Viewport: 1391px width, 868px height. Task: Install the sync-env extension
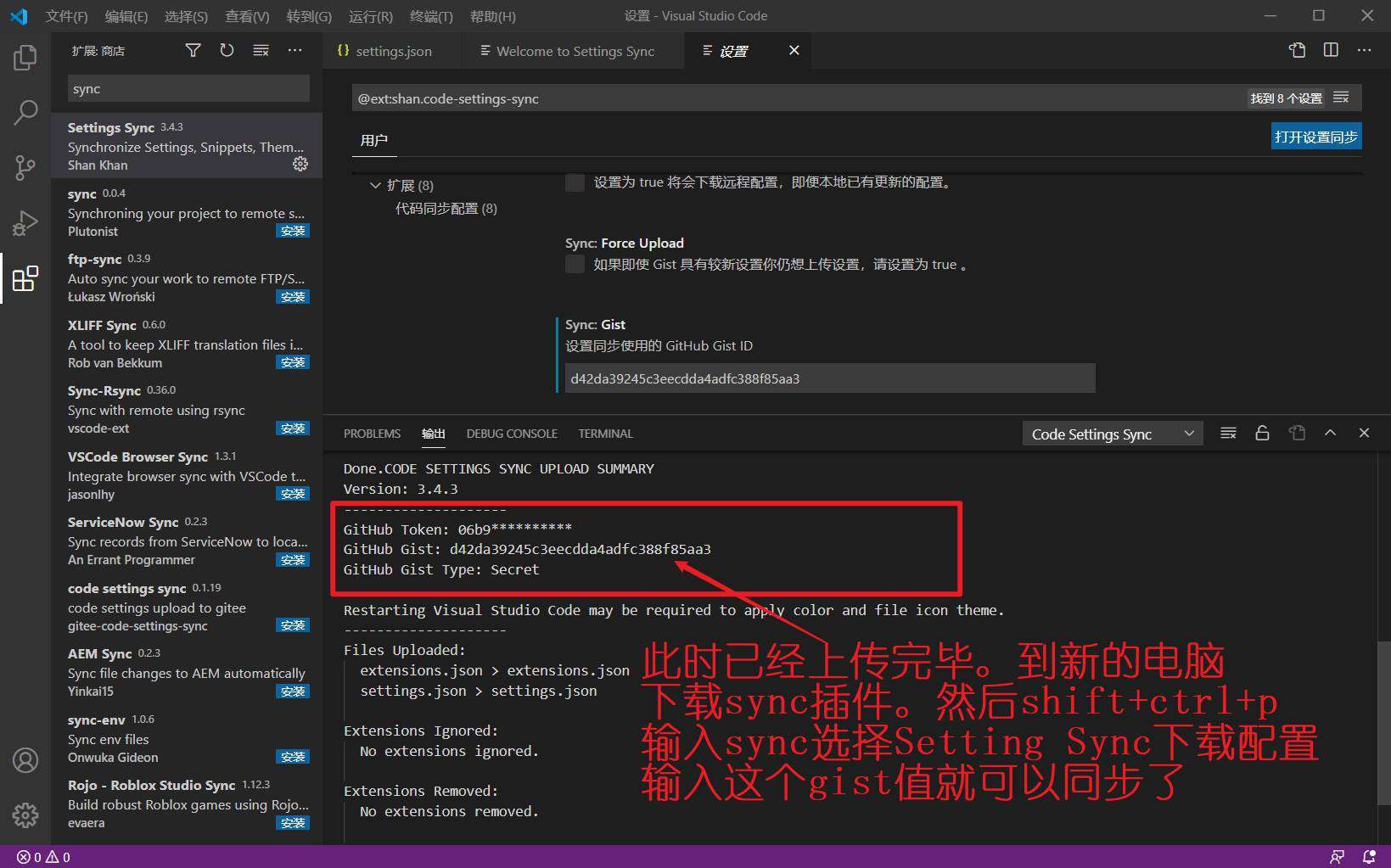point(293,757)
